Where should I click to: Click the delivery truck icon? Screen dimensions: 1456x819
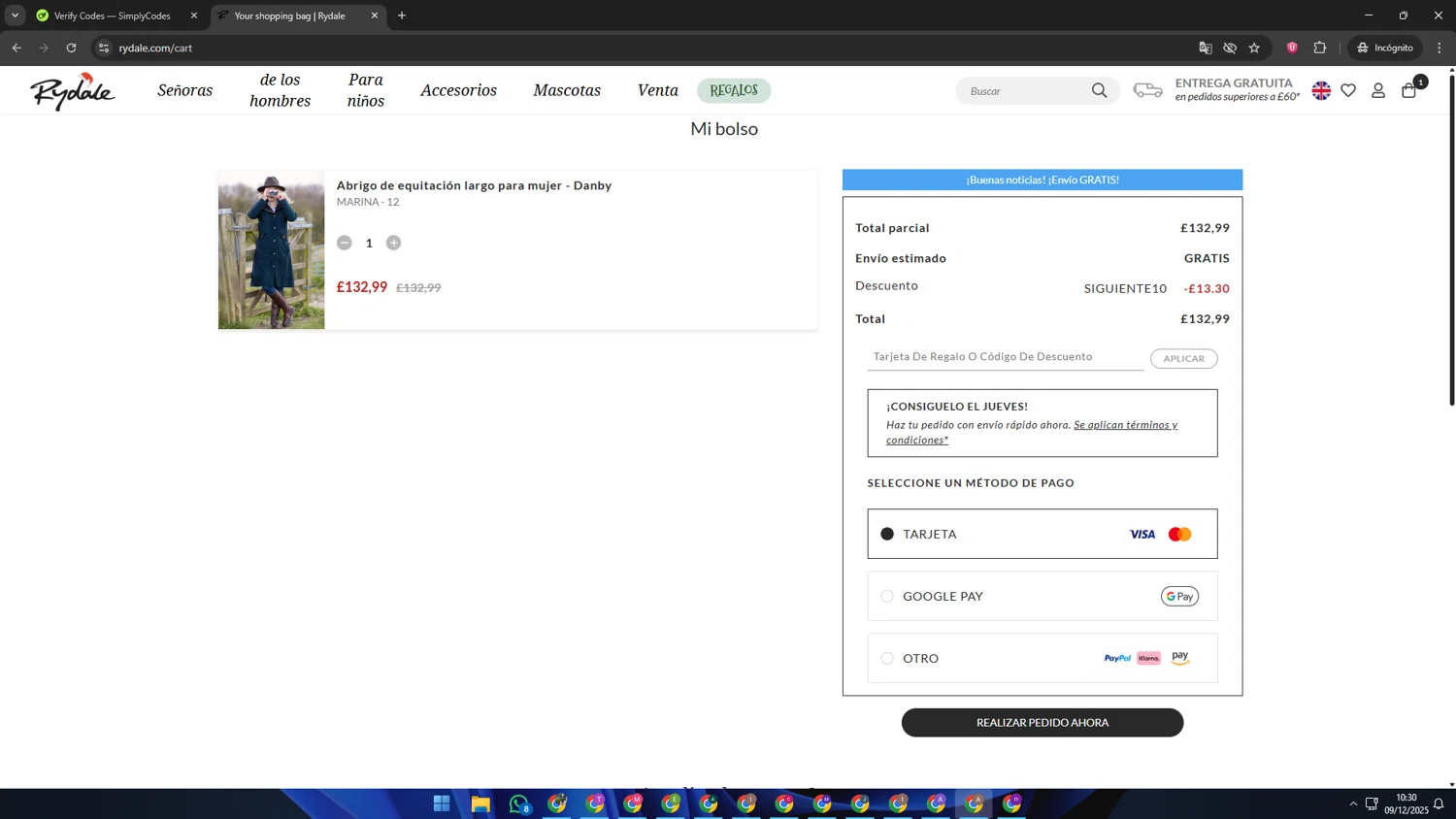[x=1148, y=90]
